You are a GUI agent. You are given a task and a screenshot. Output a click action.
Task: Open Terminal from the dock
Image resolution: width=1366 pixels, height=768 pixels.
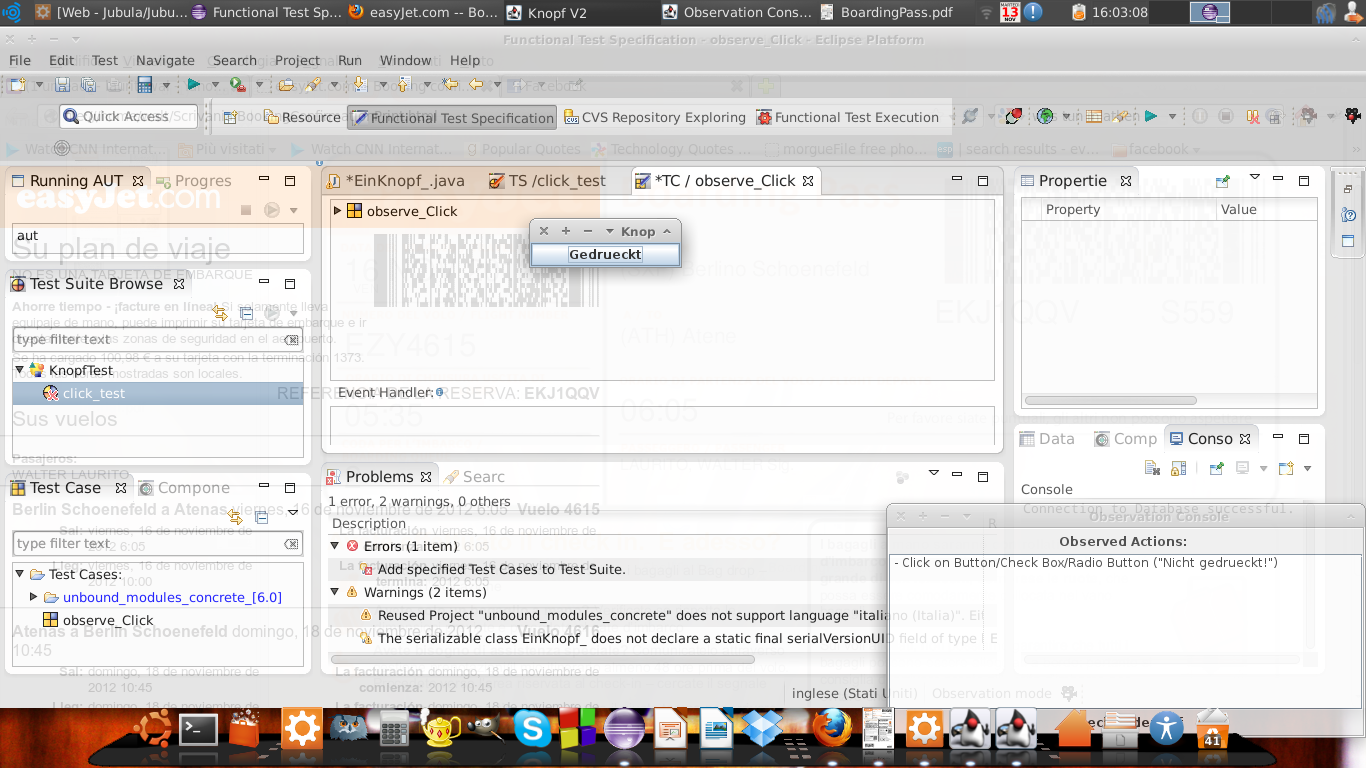(198, 730)
